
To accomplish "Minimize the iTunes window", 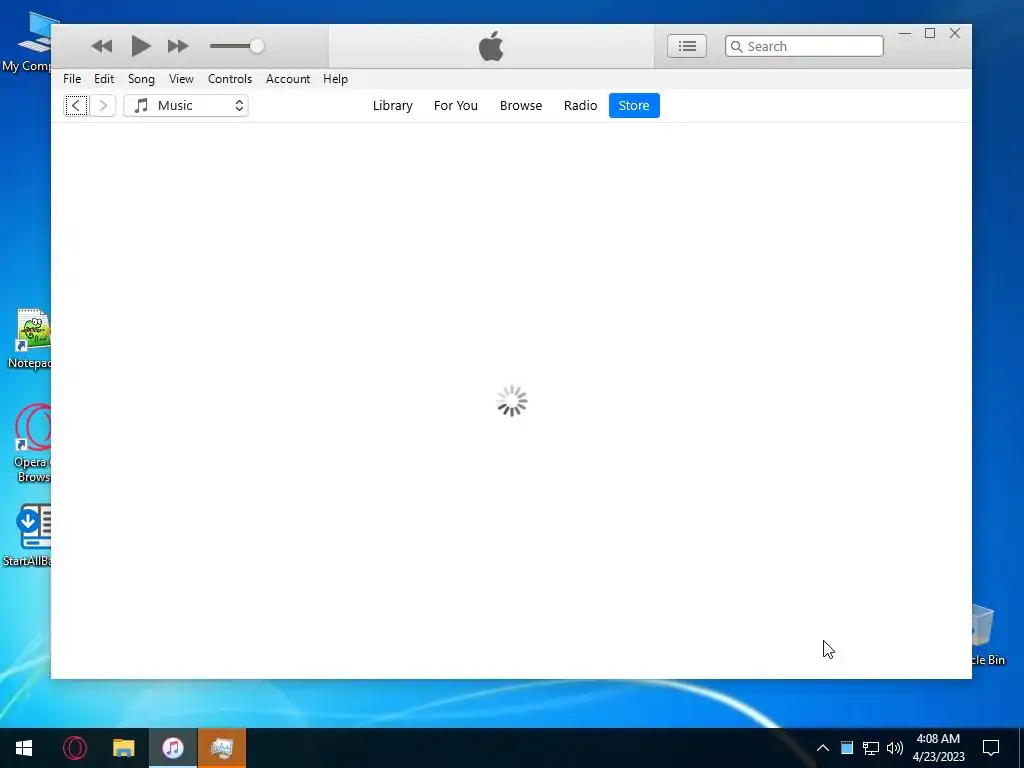I will click(x=904, y=33).
